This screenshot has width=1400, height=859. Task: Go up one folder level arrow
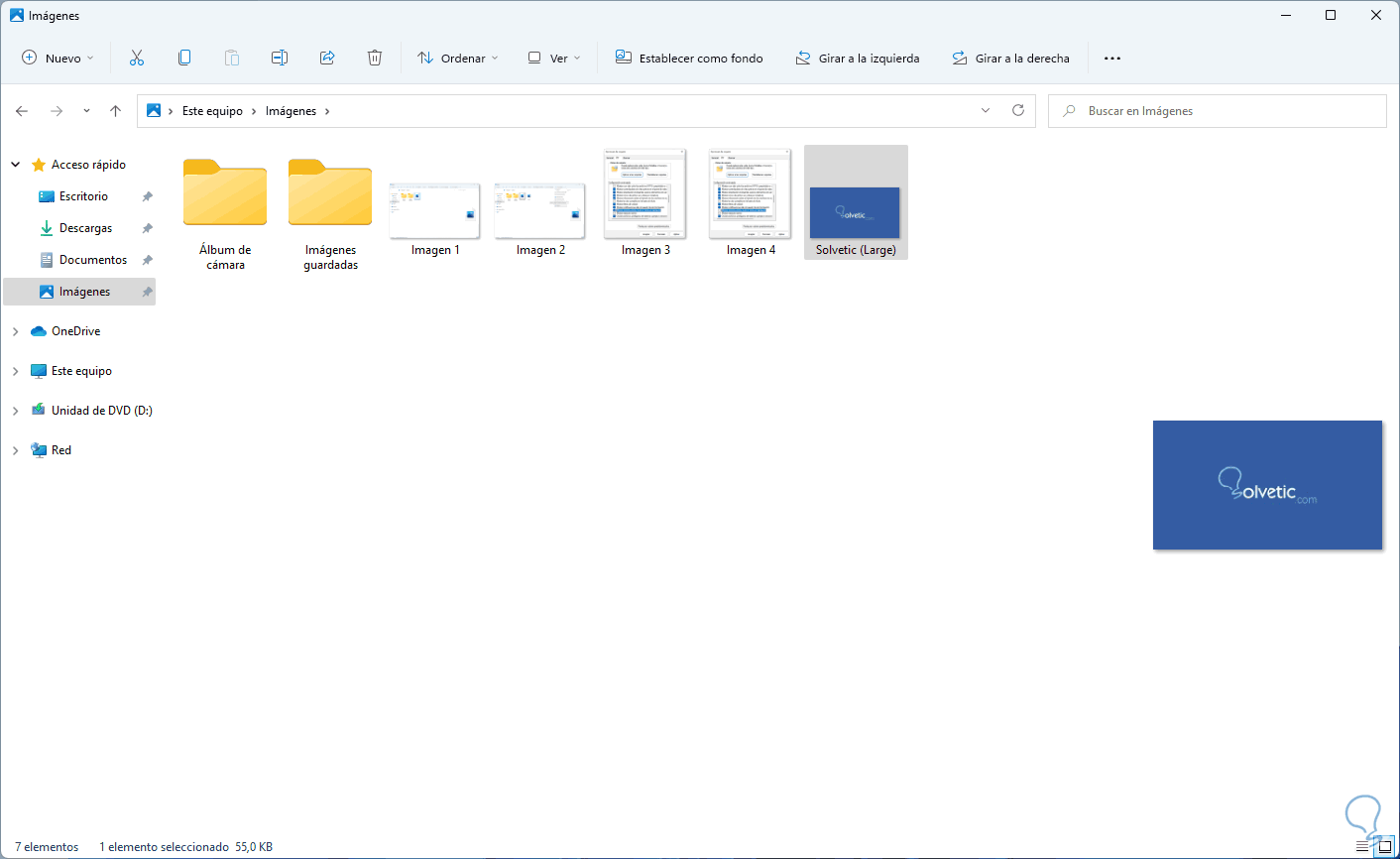[116, 111]
